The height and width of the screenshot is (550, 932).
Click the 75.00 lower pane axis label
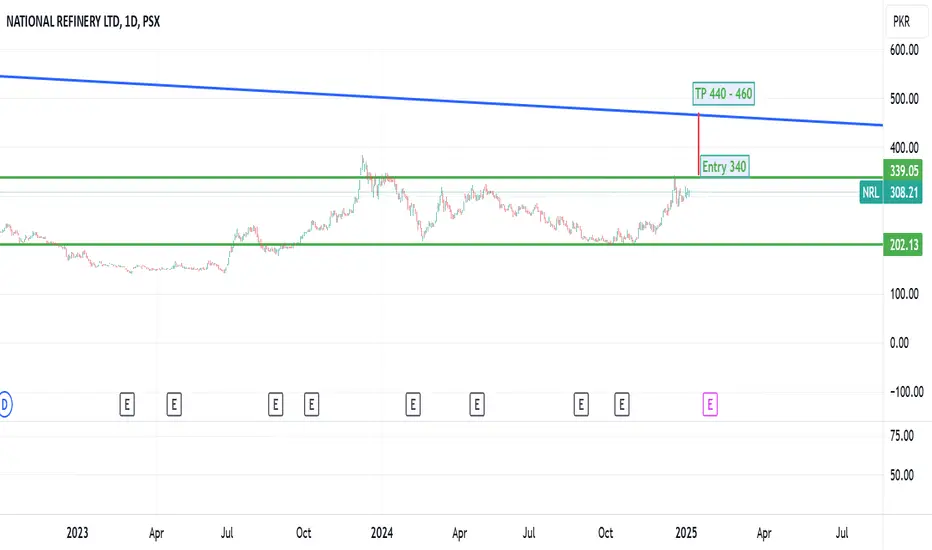point(902,436)
